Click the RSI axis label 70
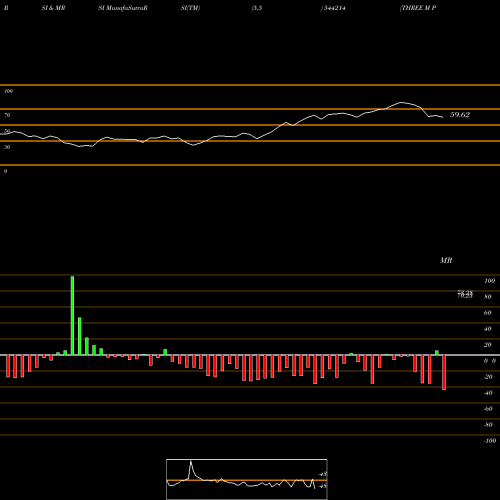 tap(7, 115)
